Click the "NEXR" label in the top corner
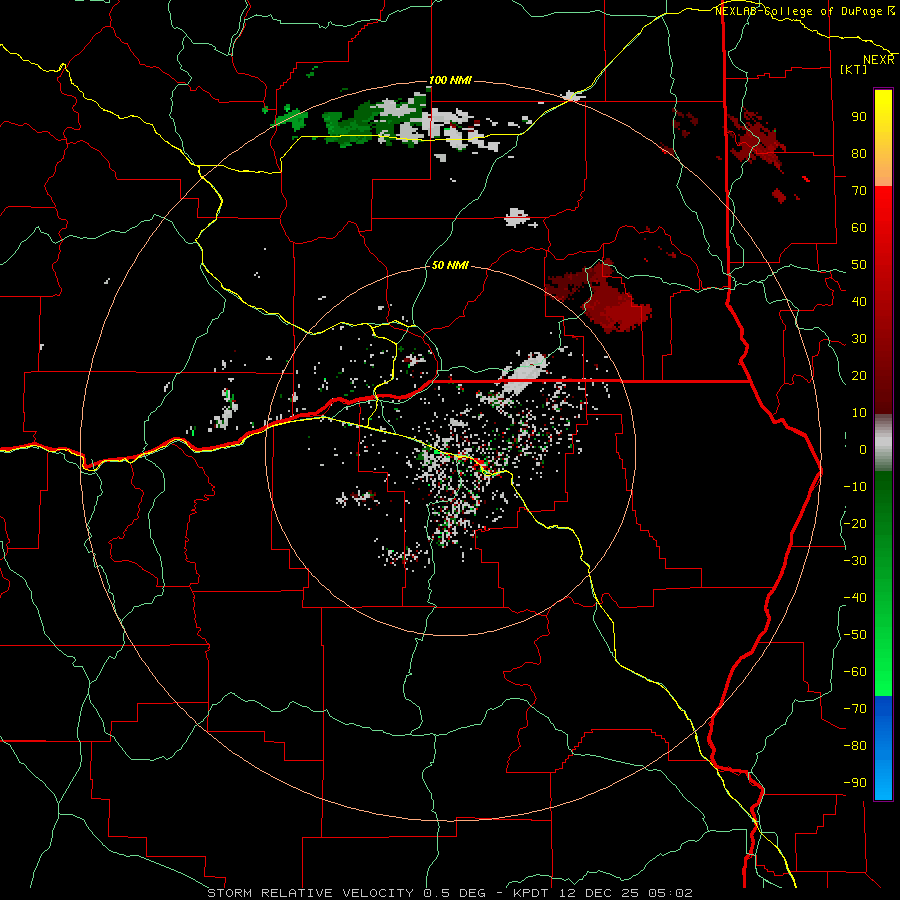This screenshot has height=900, width=900. 879,60
